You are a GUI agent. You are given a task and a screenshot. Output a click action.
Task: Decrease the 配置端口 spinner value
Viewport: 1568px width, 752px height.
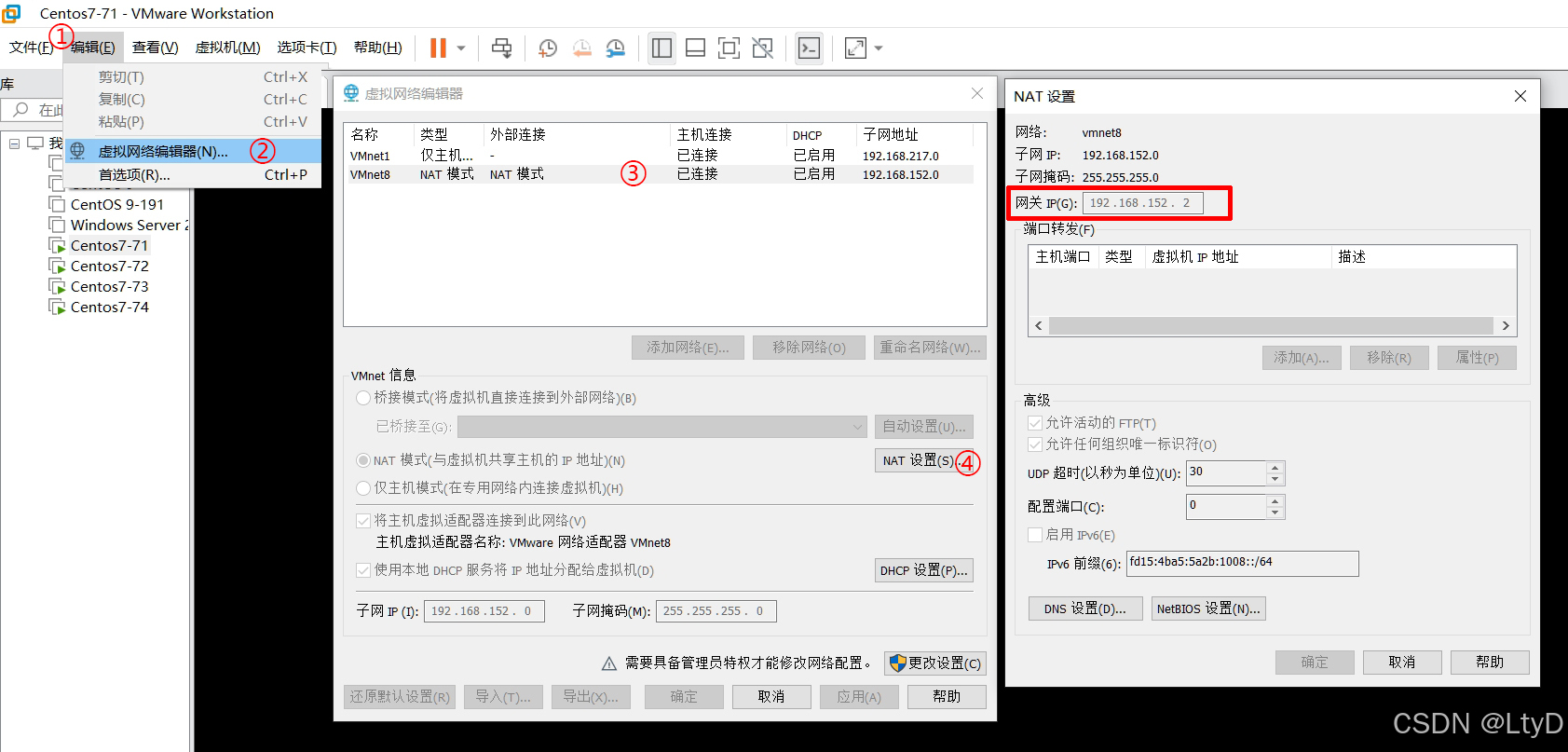(1275, 513)
